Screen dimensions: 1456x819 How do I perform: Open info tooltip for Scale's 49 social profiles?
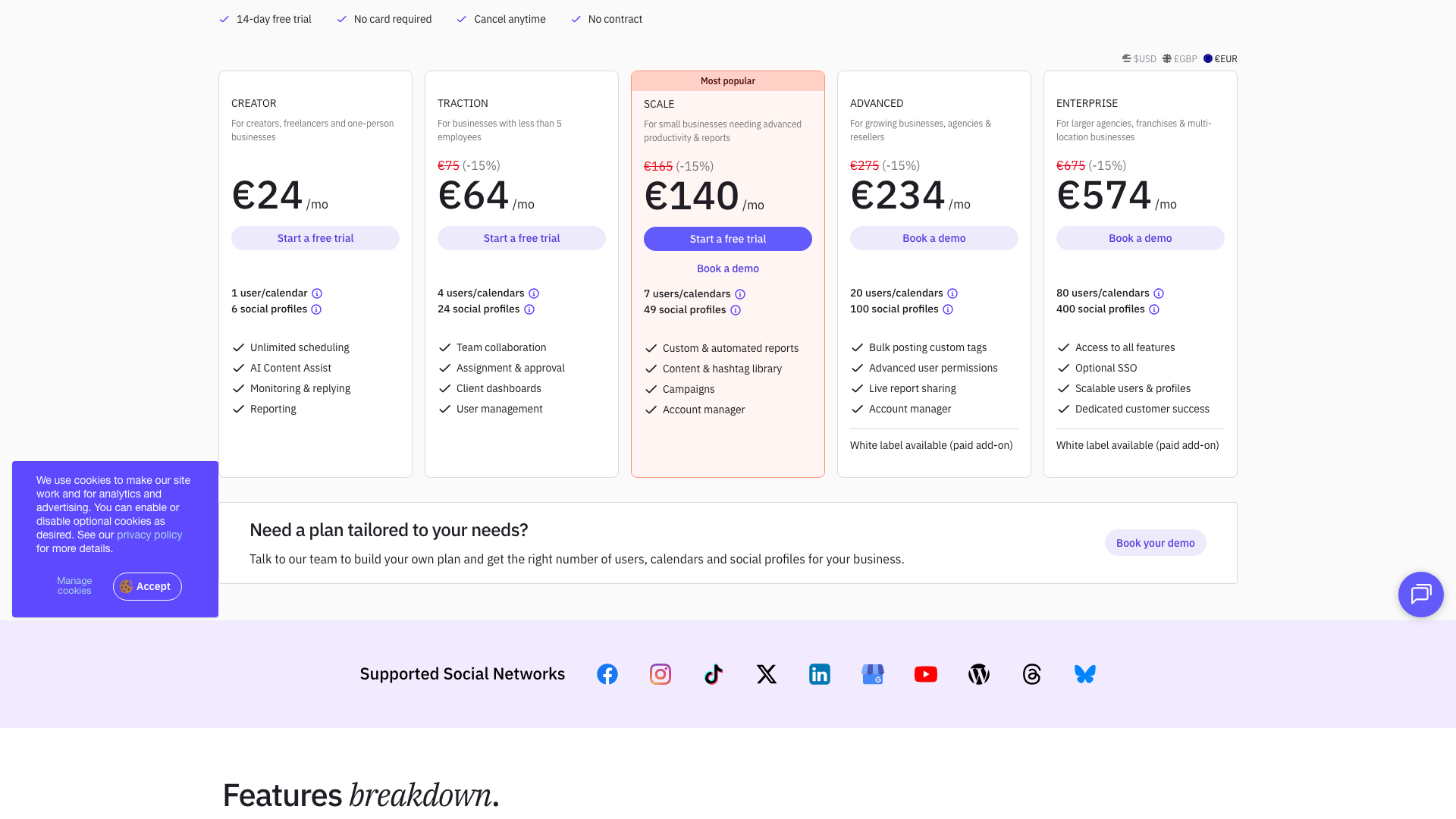tap(735, 310)
